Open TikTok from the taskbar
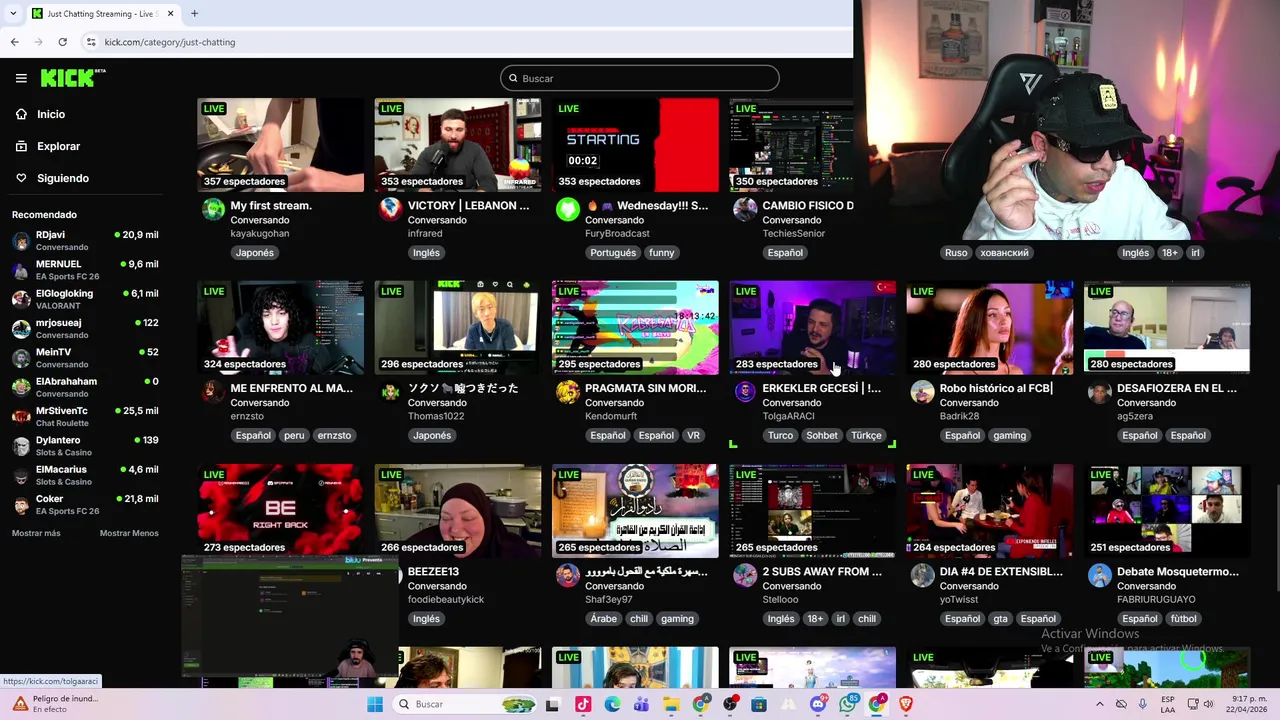The image size is (1280, 720). pyautogui.click(x=583, y=704)
